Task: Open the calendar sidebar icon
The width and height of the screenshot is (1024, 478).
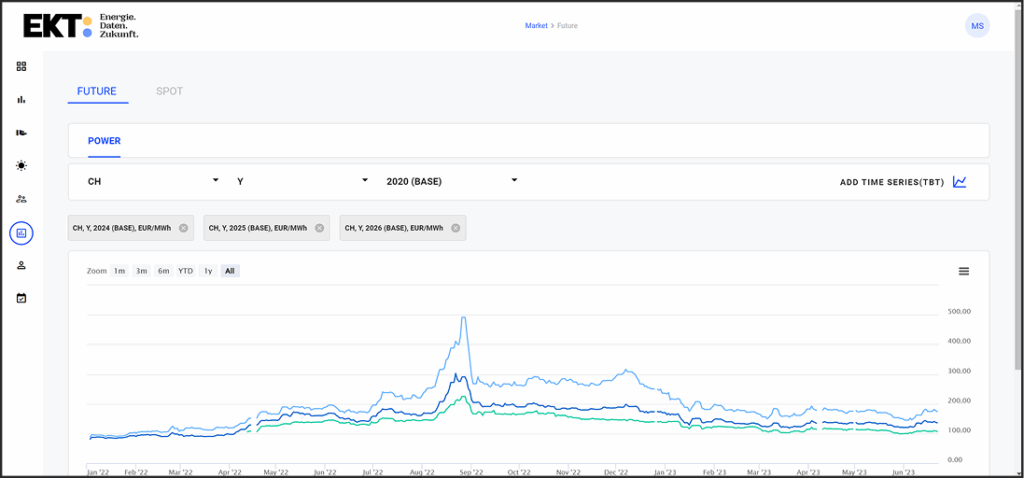Action: point(22,298)
